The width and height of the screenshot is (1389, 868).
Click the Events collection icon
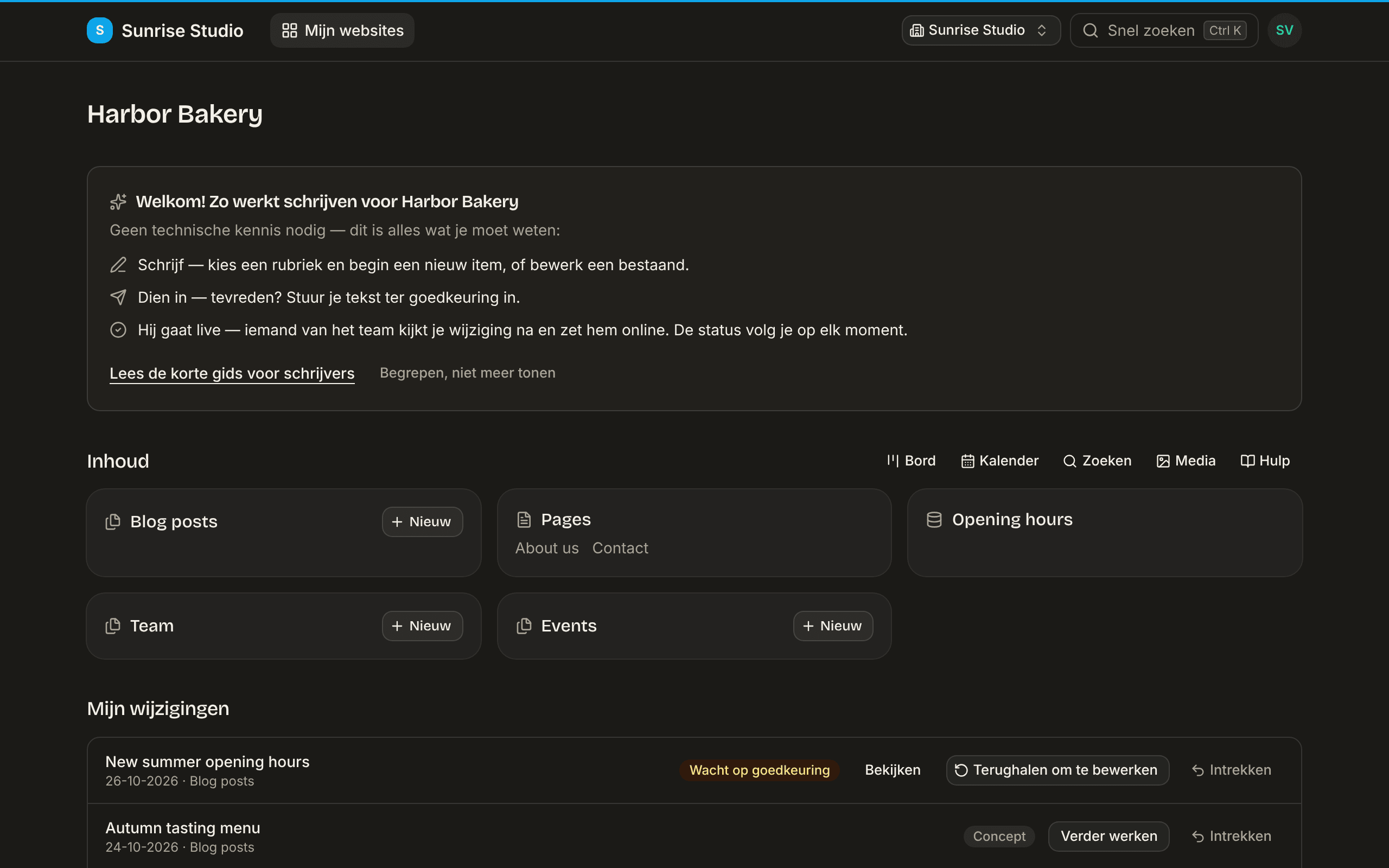[x=524, y=626]
